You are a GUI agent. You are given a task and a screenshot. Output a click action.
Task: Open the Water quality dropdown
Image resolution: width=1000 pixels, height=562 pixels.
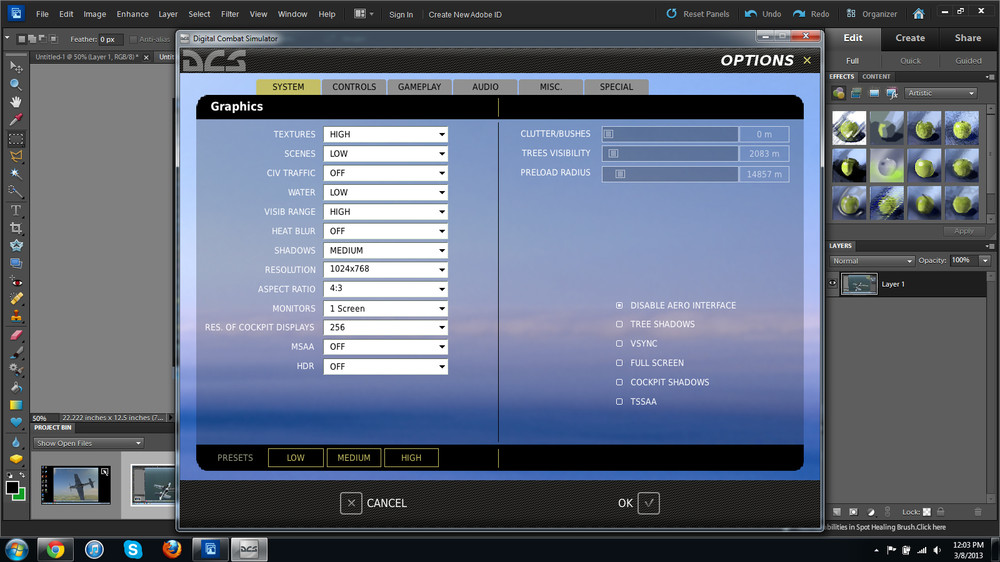(x=385, y=192)
